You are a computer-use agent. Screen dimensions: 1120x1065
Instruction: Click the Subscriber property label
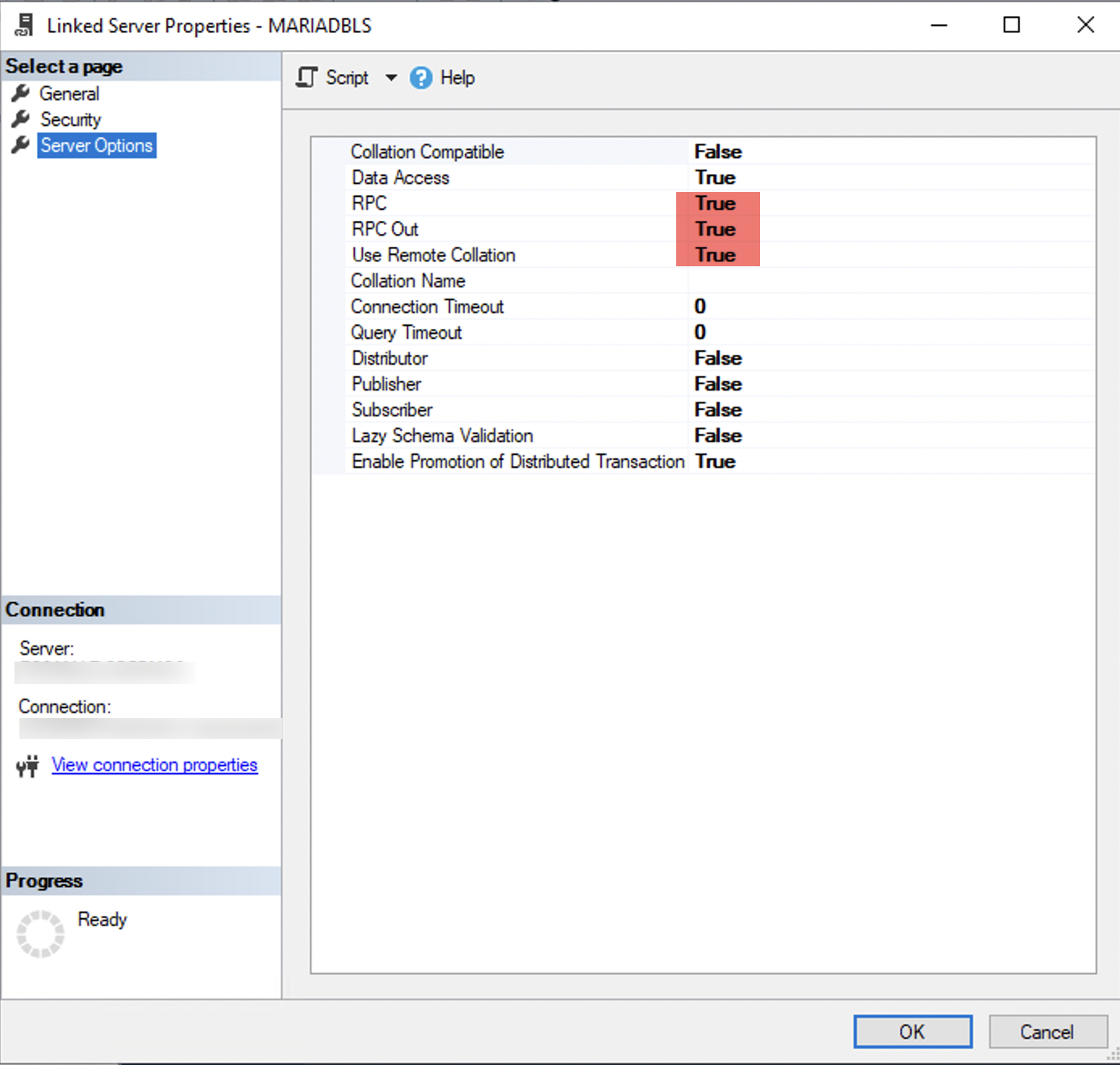392,410
